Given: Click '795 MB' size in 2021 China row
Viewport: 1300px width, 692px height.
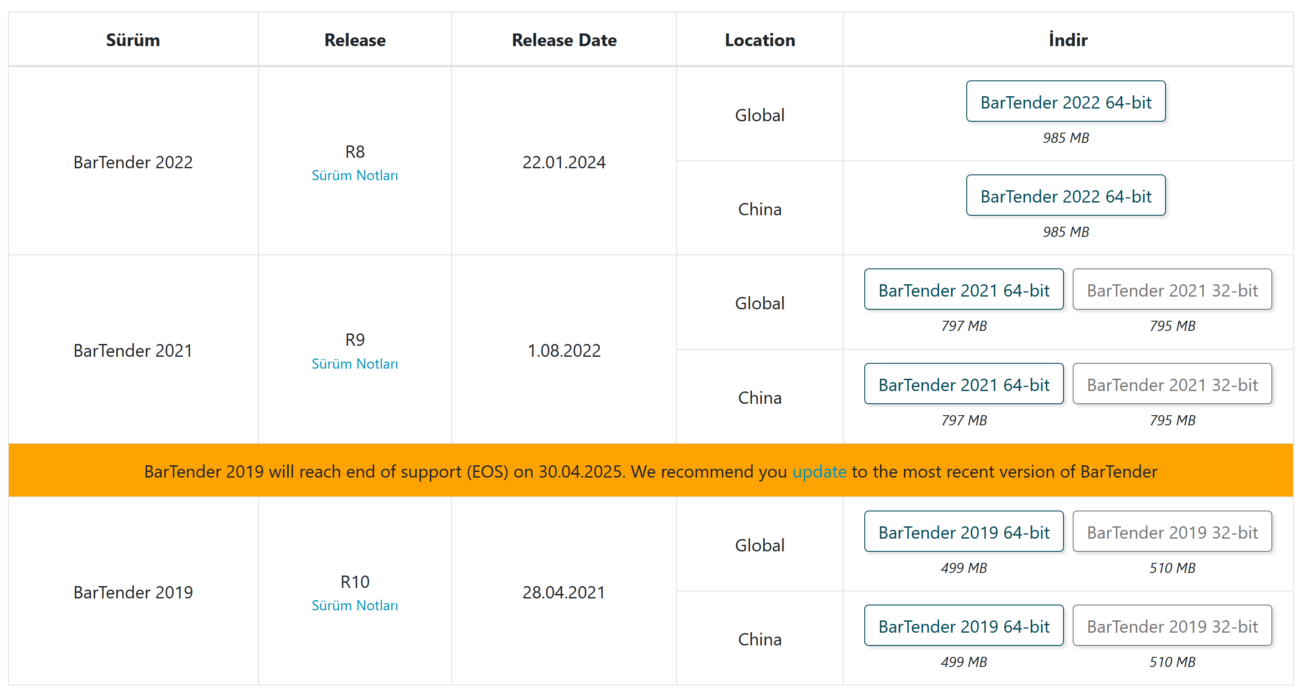Looking at the screenshot, I should tap(1172, 420).
